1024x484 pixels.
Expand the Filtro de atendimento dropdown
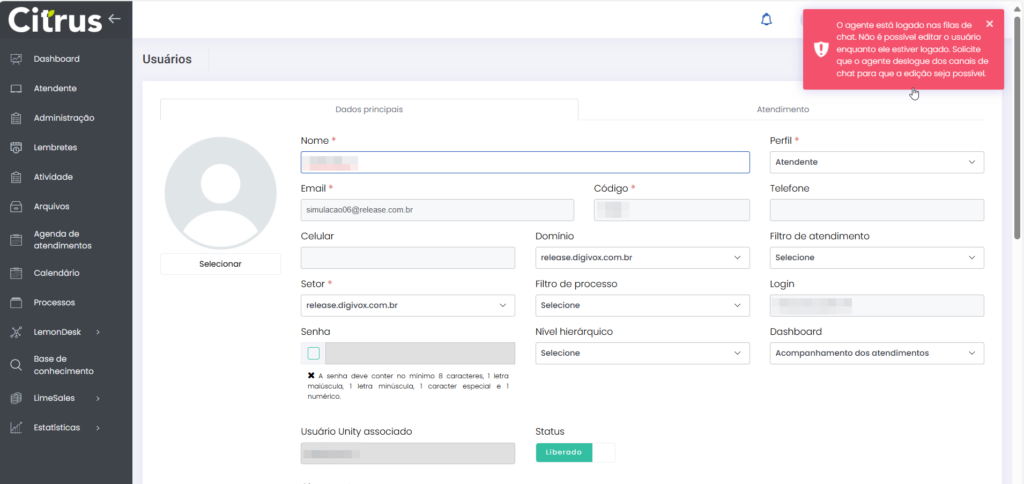point(876,258)
